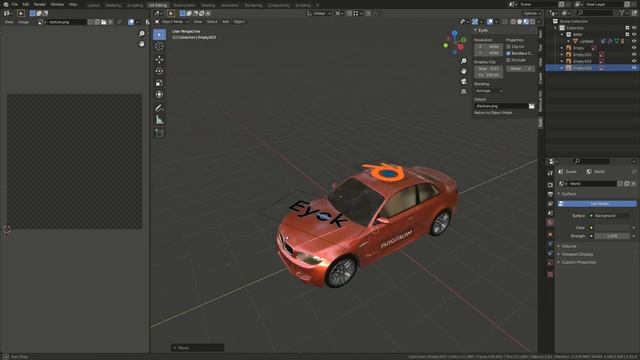The image size is (640, 360).
Task: Select the Add Cube tool
Action: point(159,133)
